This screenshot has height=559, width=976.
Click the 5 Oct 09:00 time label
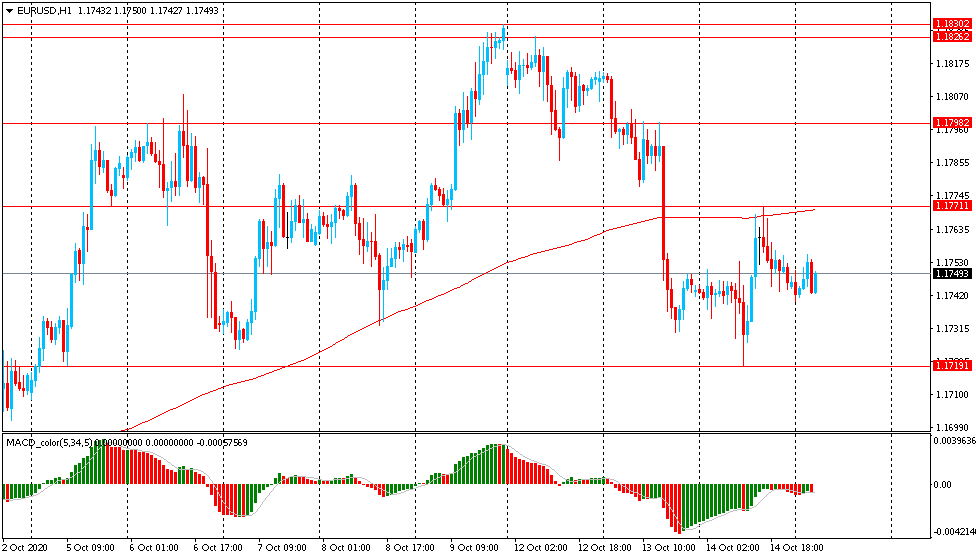[x=90, y=548]
